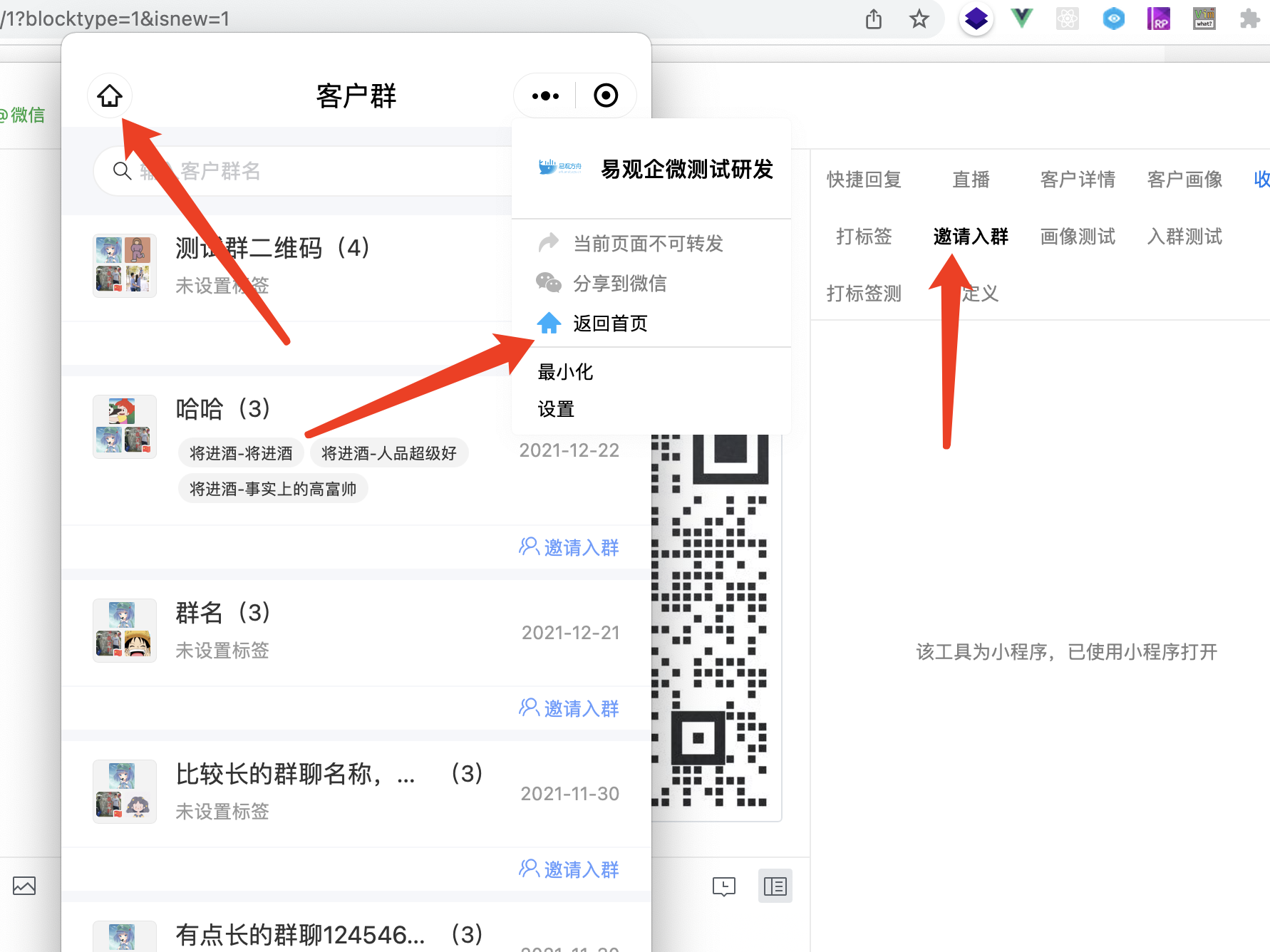This screenshot has height=952, width=1270.
Task: Close mini program via the circle target icon
Action: pos(606,95)
